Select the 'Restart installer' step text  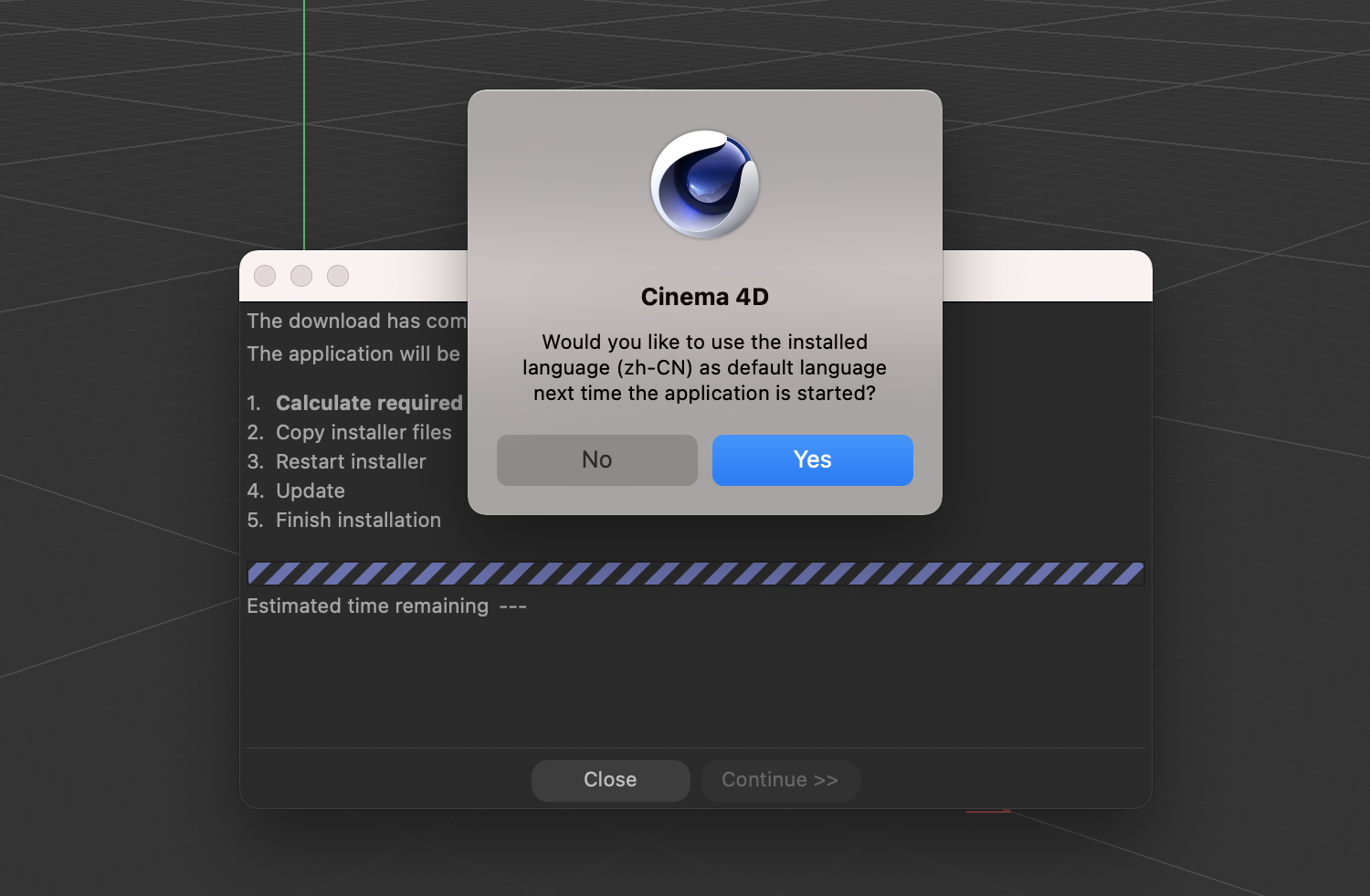pyautogui.click(x=351, y=461)
